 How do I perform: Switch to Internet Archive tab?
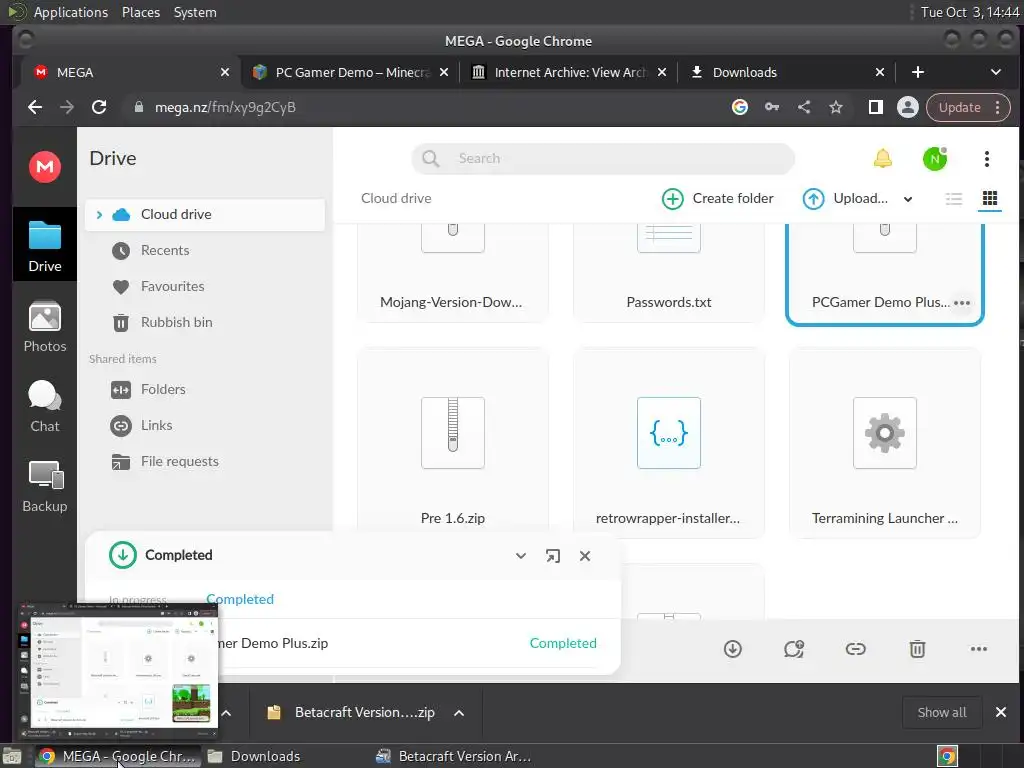pyautogui.click(x=569, y=72)
